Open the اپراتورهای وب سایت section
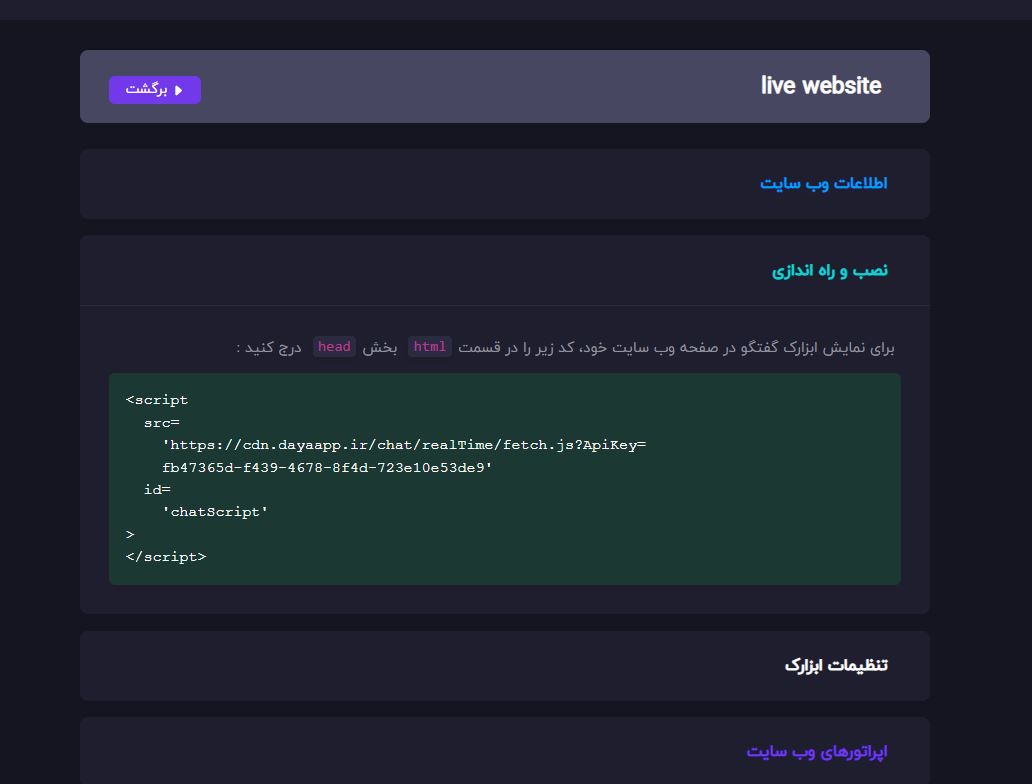 816,752
